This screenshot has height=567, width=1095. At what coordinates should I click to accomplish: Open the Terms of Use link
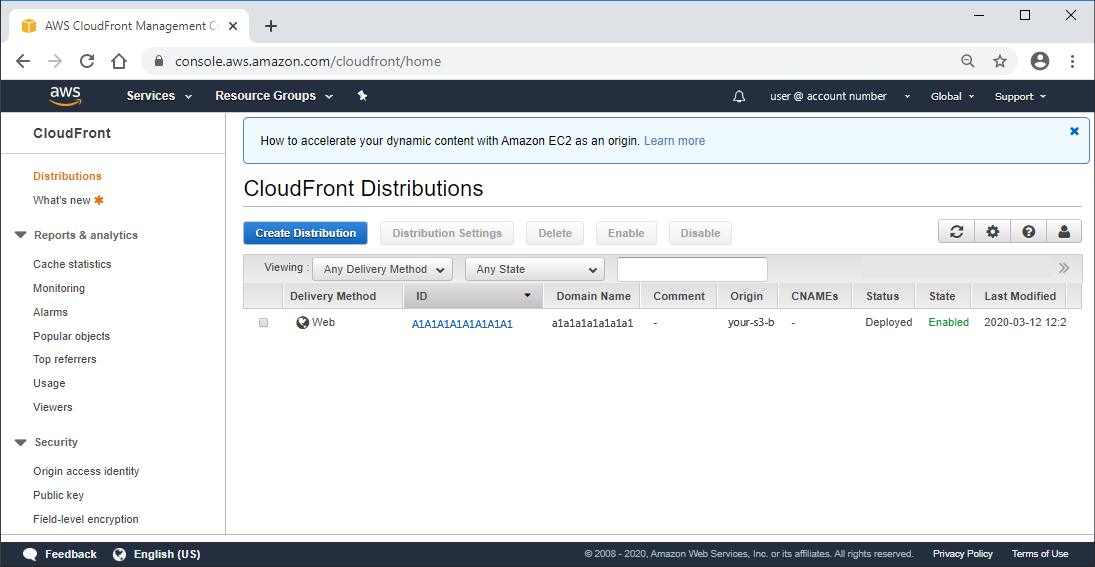[1040, 554]
